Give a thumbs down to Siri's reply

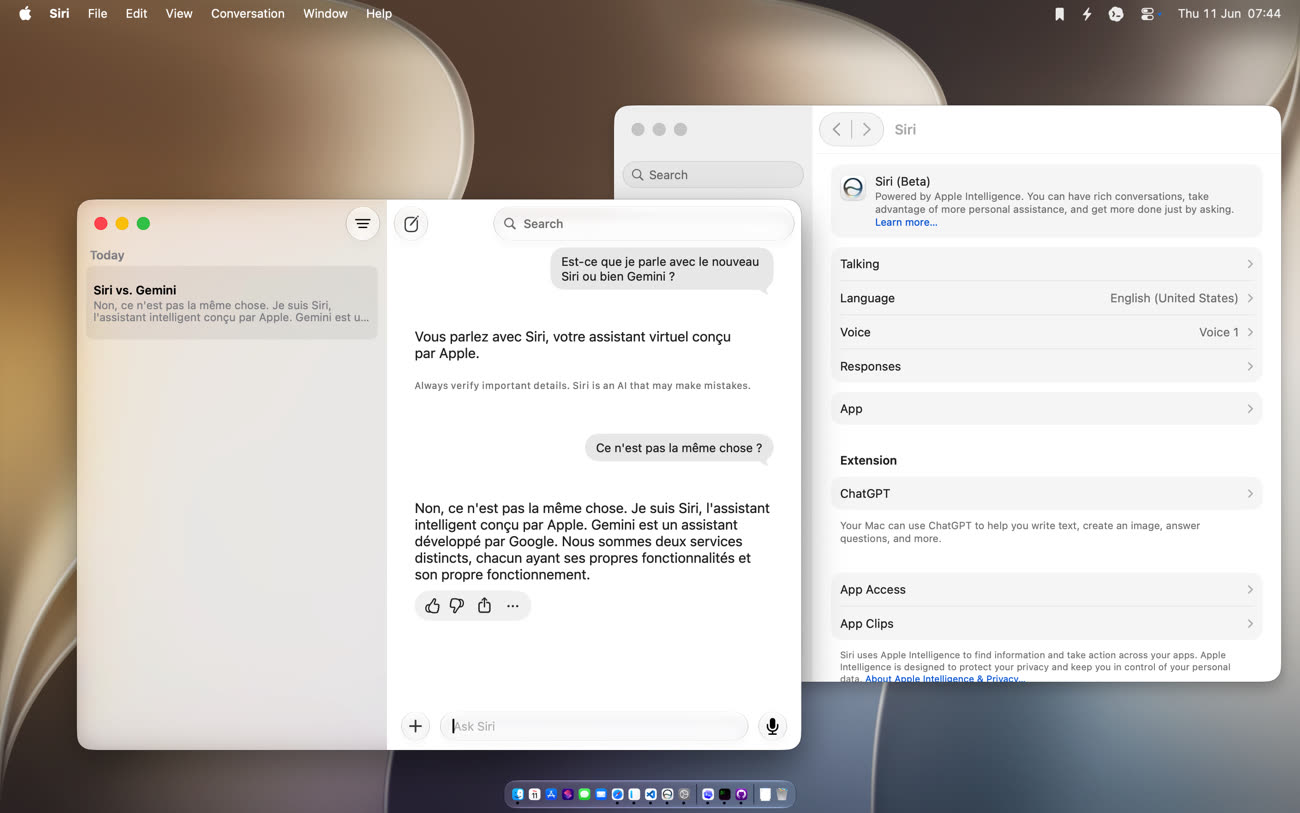click(457, 606)
